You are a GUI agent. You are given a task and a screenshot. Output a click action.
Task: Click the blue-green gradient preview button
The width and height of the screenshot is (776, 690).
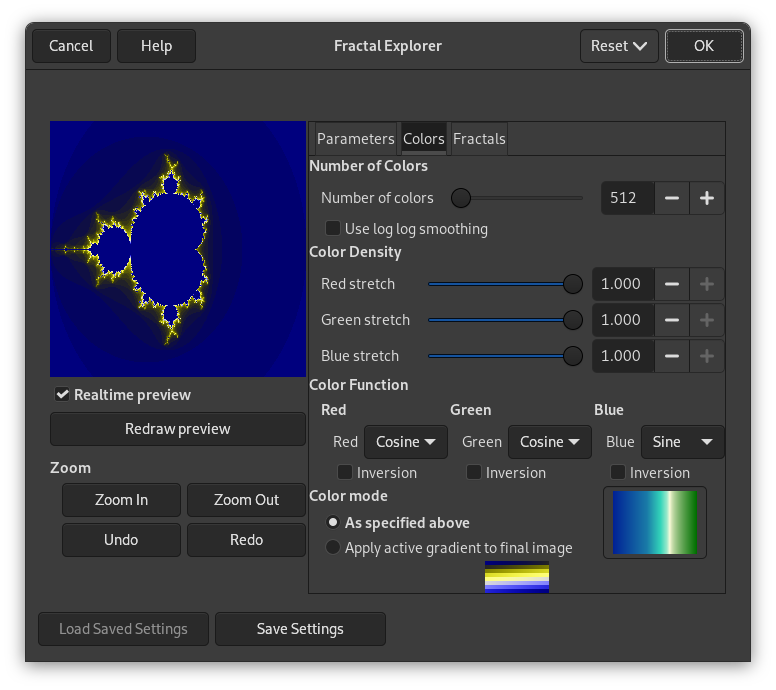(655, 522)
